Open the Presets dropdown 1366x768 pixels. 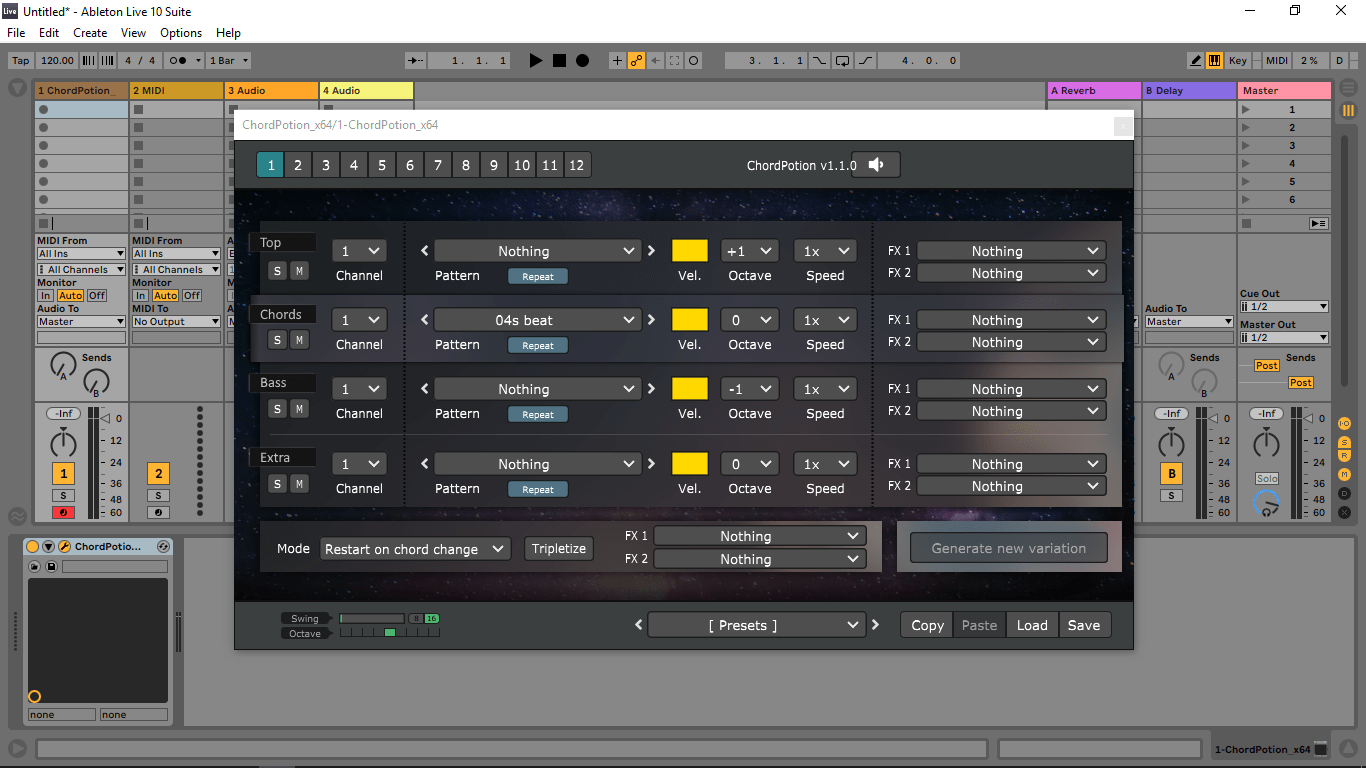coord(755,625)
